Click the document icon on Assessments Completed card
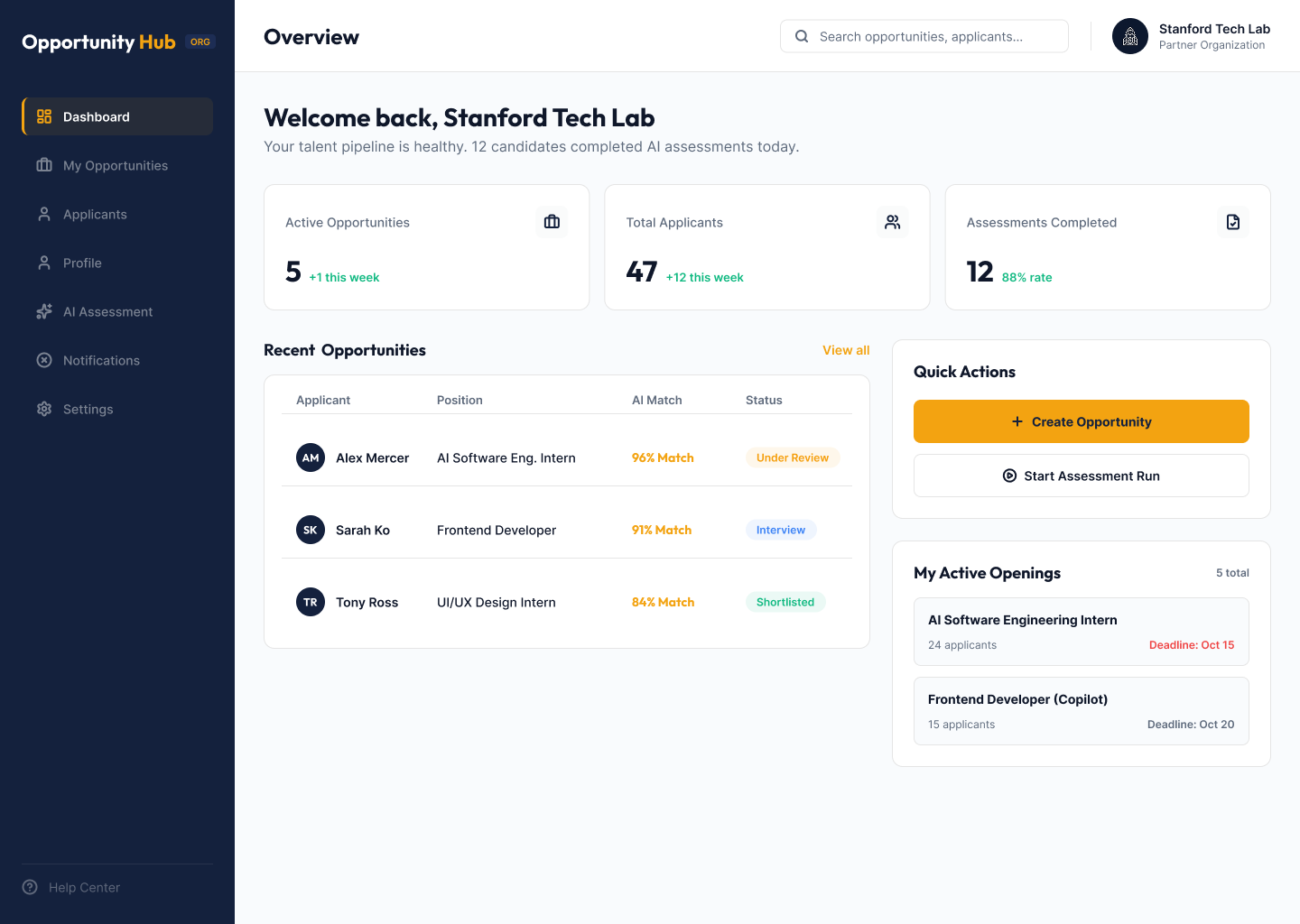This screenshot has width=1300, height=924. coord(1233,222)
